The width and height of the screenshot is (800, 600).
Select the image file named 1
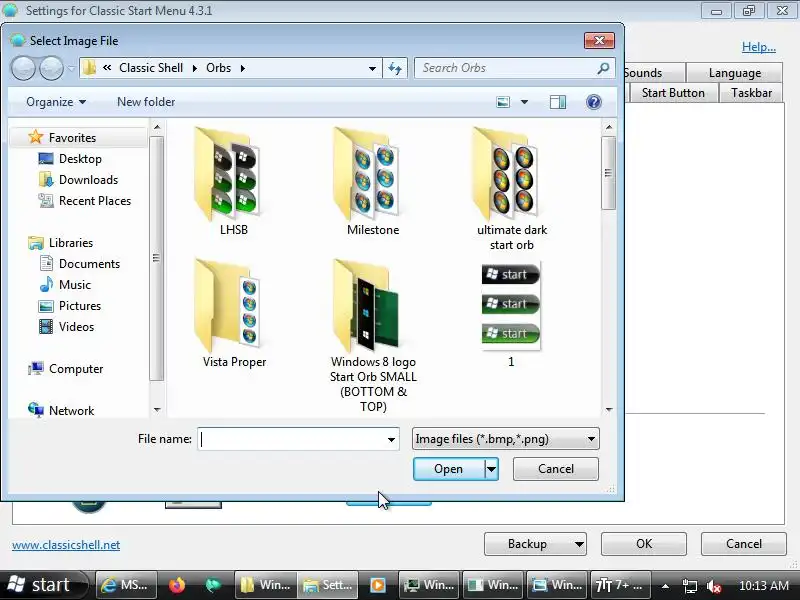tap(511, 314)
